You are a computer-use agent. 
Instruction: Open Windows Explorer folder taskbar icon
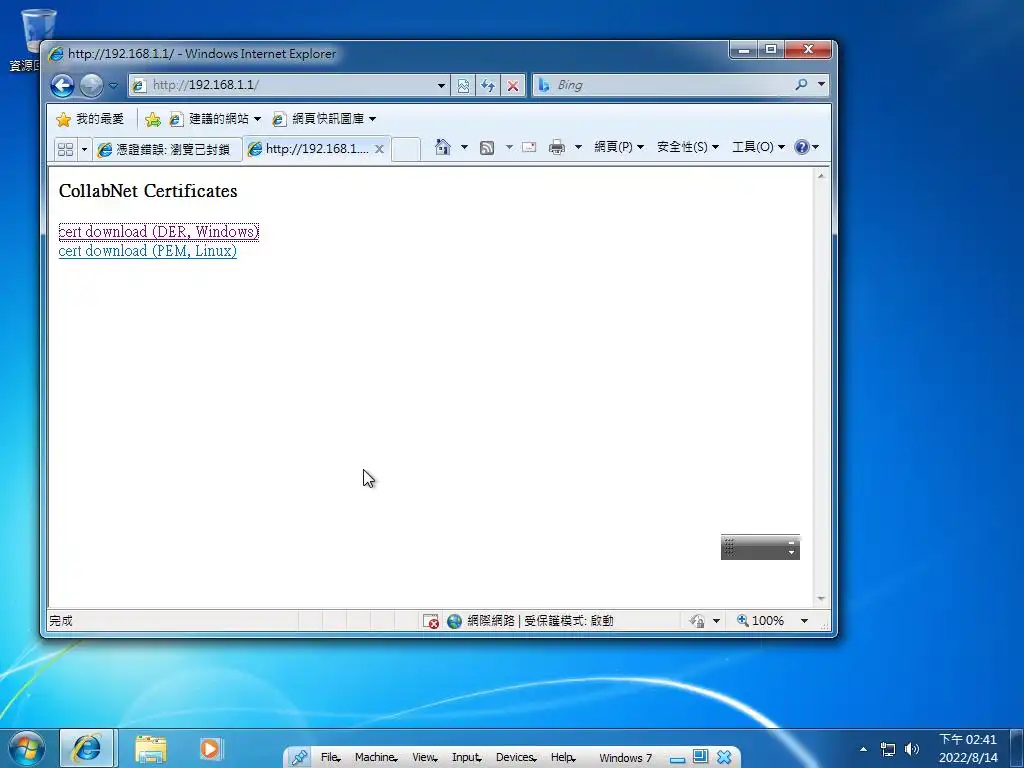151,749
